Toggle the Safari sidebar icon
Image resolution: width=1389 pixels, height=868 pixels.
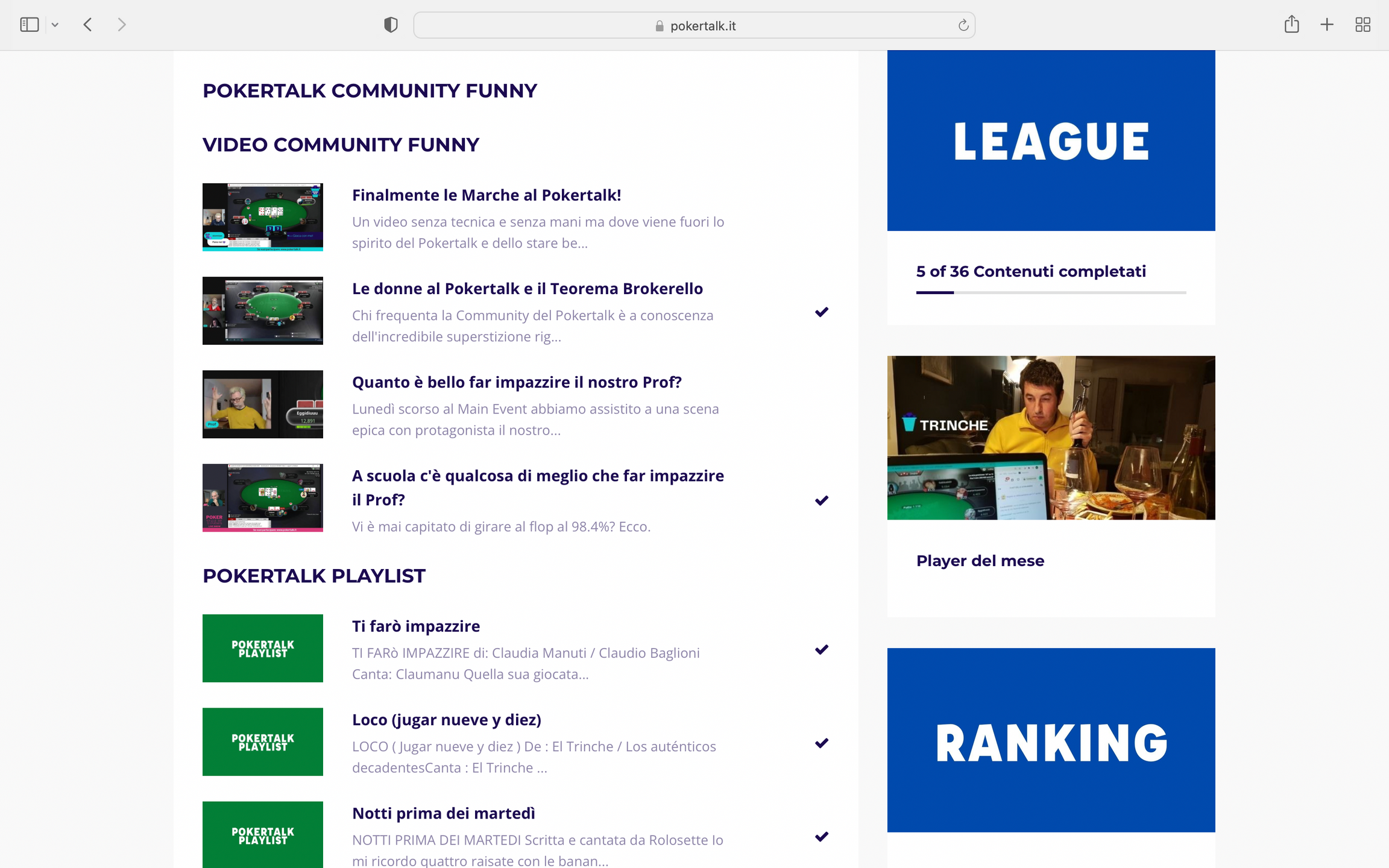click(29, 25)
